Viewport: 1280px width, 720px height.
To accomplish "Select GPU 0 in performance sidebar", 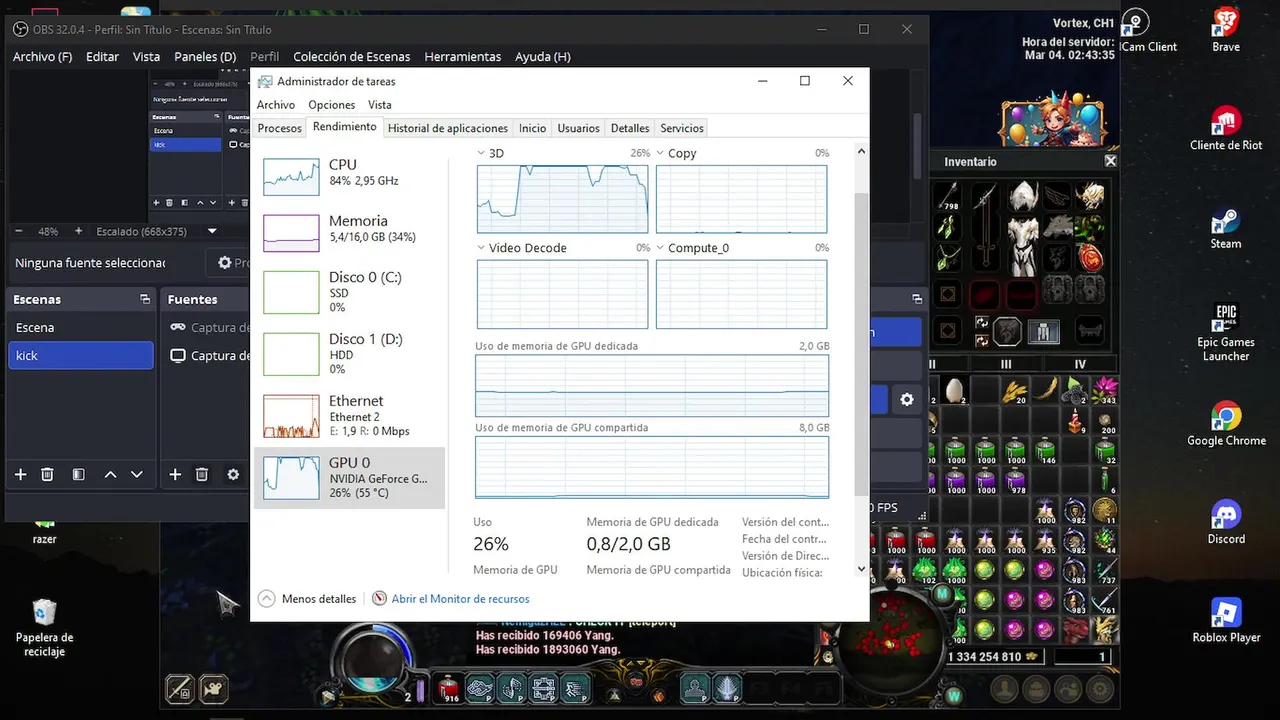I will (349, 477).
